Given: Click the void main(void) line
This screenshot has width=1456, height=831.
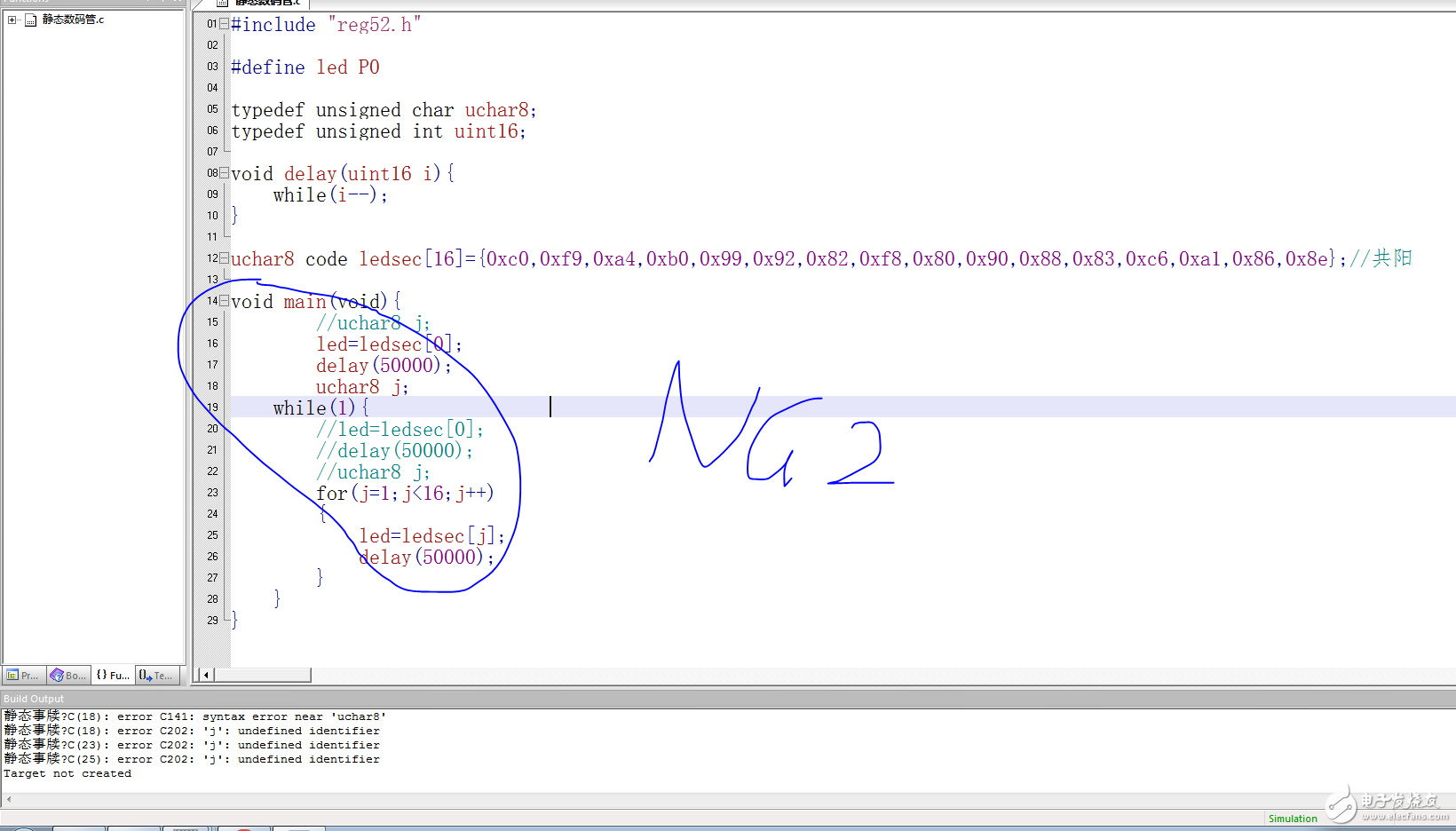Looking at the screenshot, I should tap(316, 302).
